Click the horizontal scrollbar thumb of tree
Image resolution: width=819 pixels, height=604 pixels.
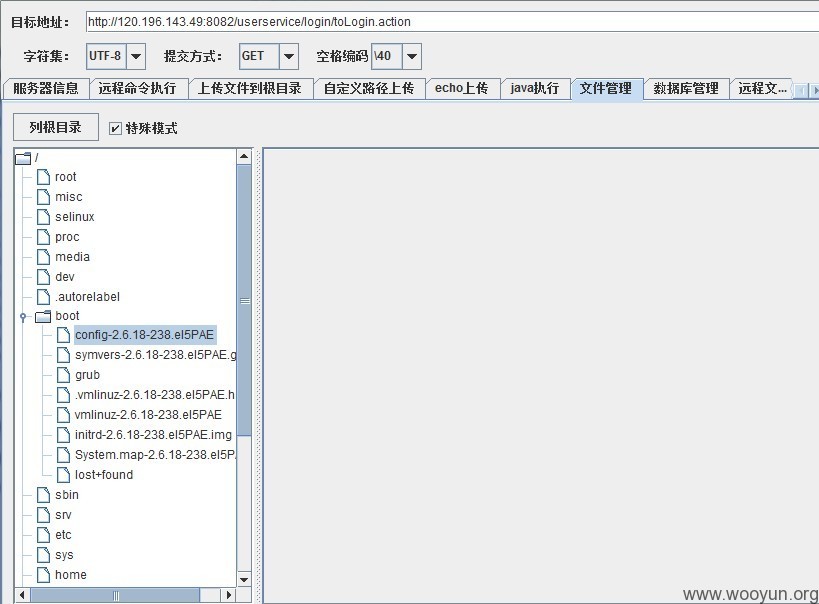click(115, 595)
